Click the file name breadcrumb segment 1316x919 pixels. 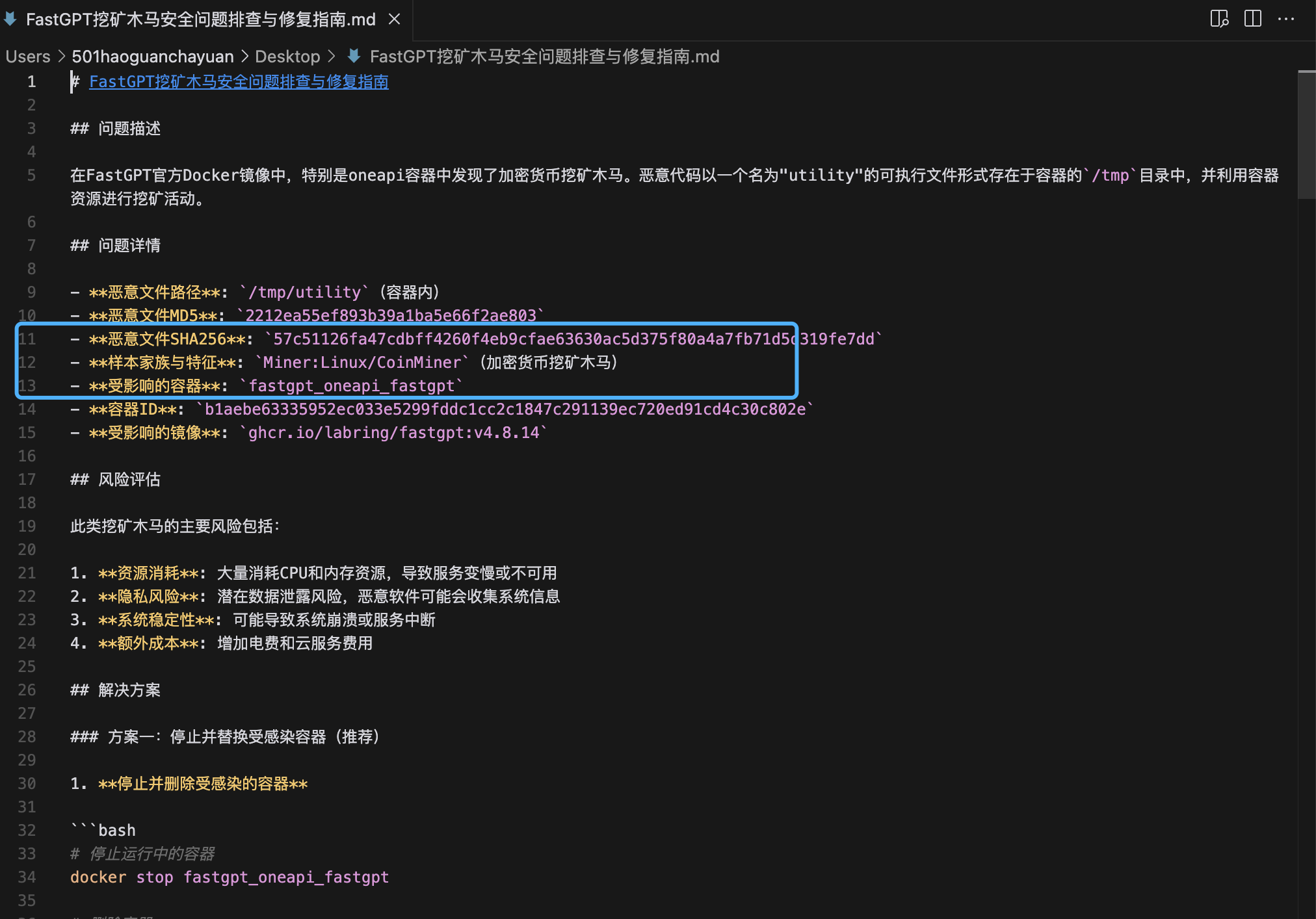click(x=545, y=57)
